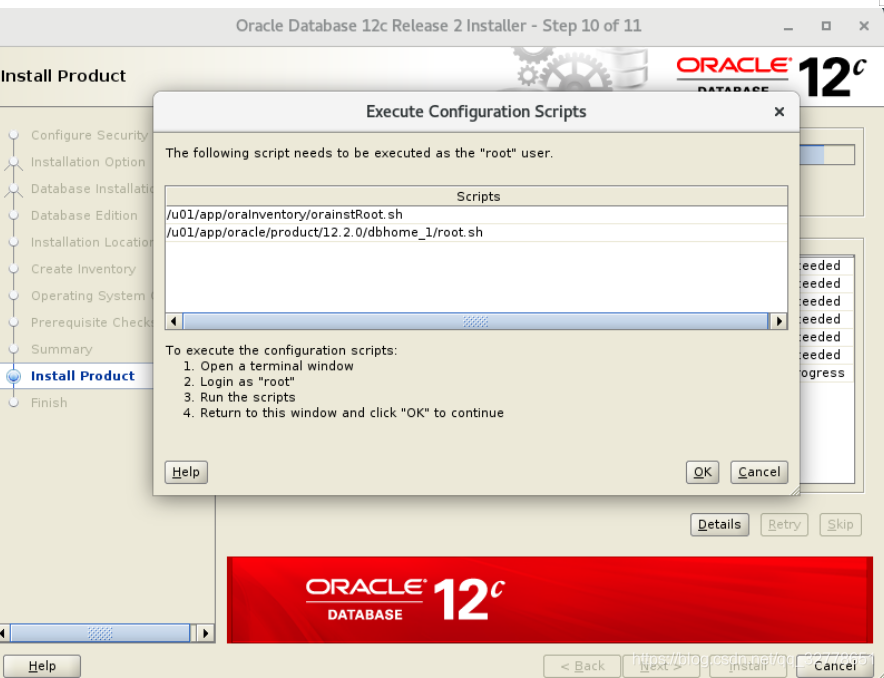Viewport: 884px width, 678px height.
Task: Click right arrow of scripts list scrollbar
Action: pos(779,321)
